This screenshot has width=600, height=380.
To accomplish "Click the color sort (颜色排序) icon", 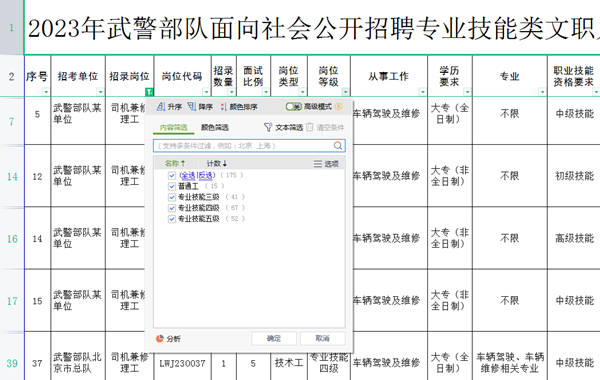I will 223,107.
